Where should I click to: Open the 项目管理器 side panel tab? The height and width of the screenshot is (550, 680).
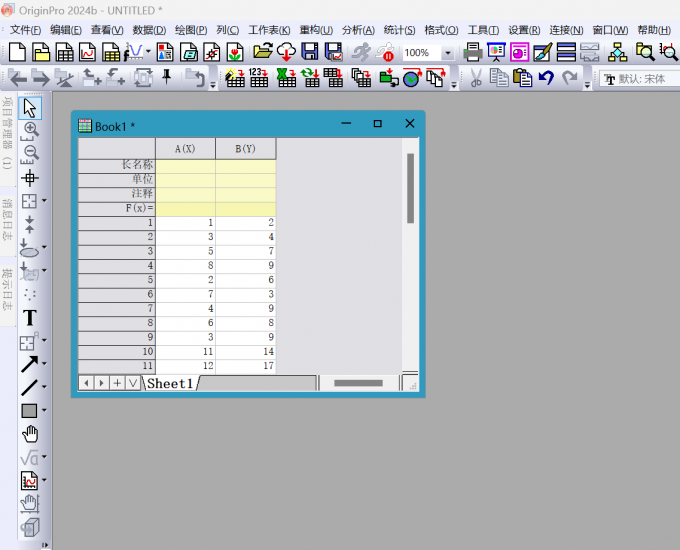7,132
